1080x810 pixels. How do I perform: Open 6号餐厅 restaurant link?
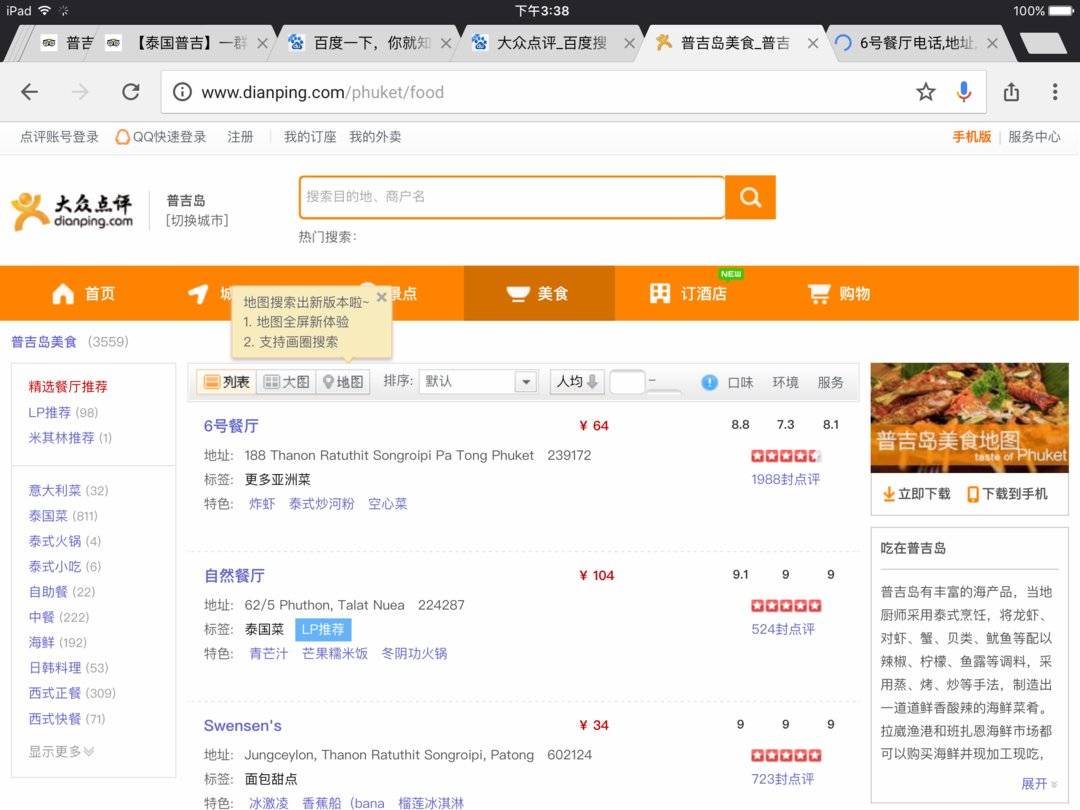coord(231,426)
